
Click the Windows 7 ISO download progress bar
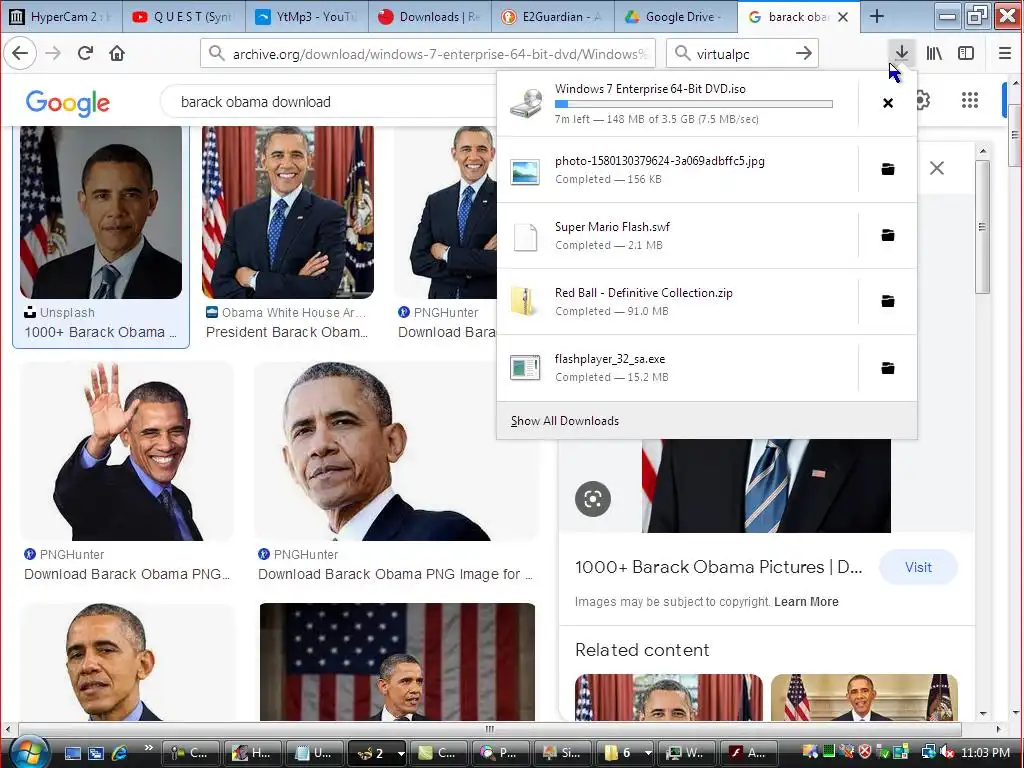(x=694, y=104)
